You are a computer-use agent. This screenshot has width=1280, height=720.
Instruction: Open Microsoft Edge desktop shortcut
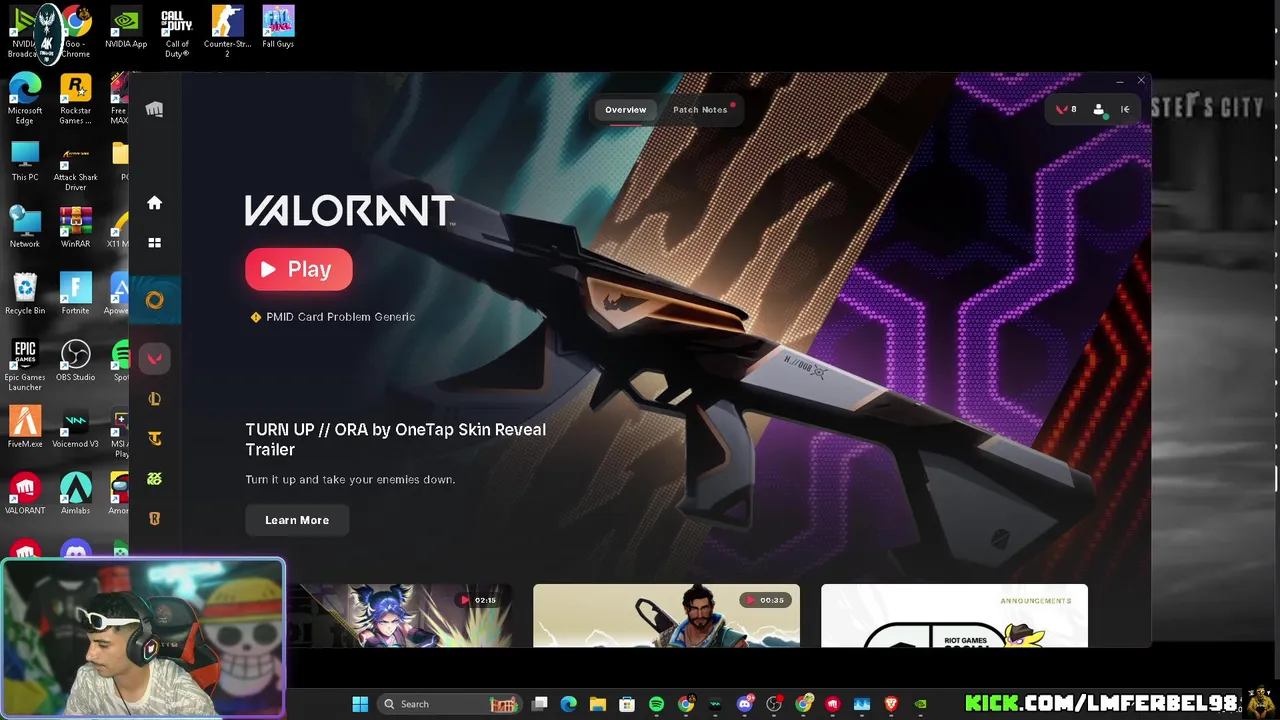(25, 100)
